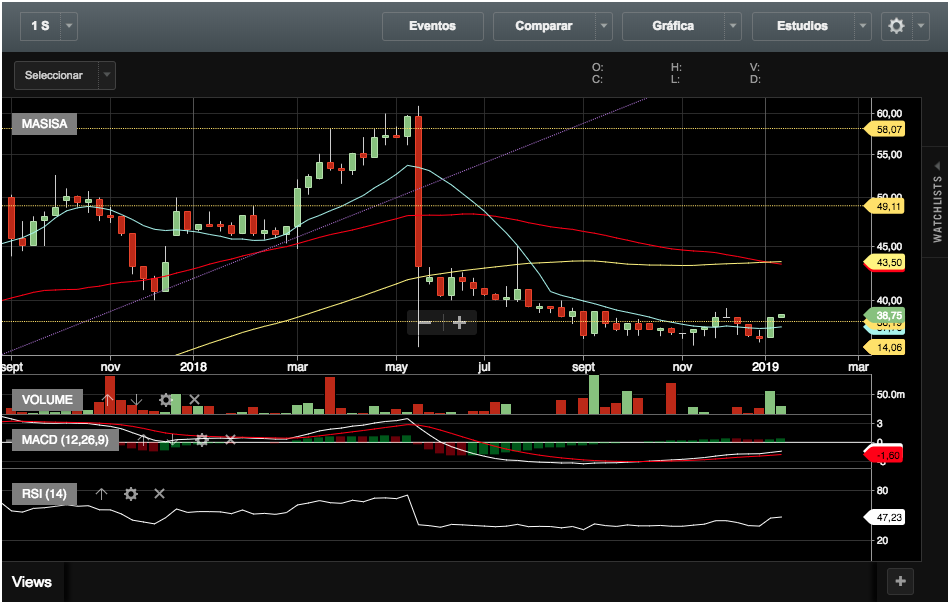
Task: Open the Estudios menu
Action: [803, 26]
